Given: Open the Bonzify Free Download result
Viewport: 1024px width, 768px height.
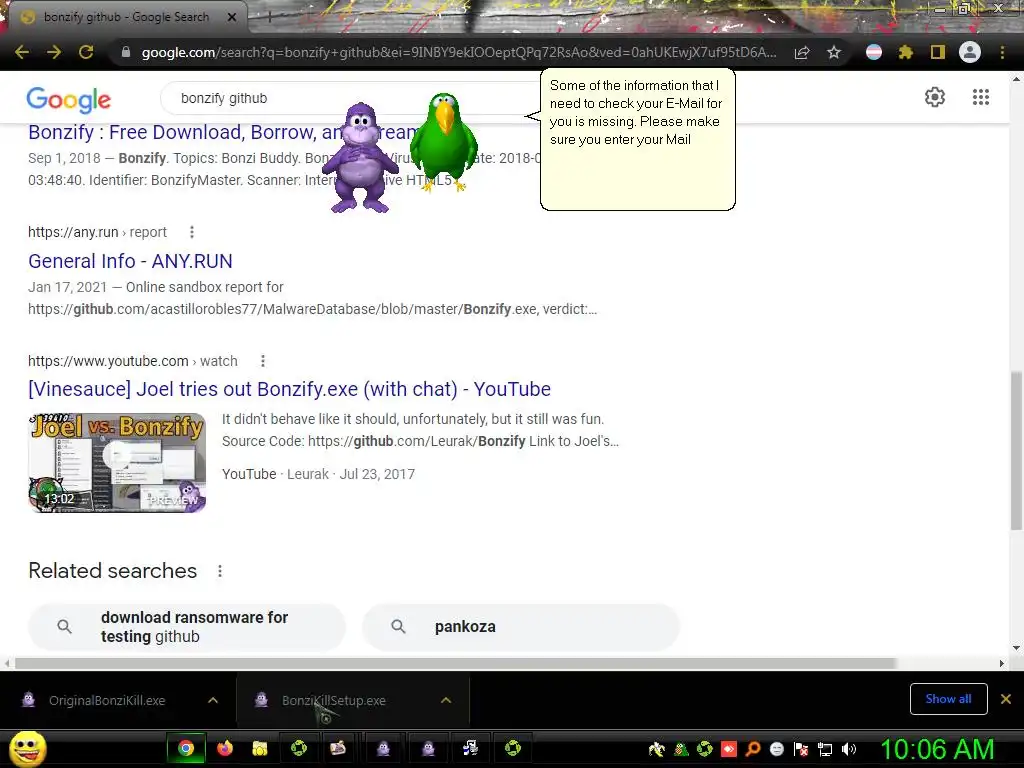Looking at the screenshot, I should point(224,133).
